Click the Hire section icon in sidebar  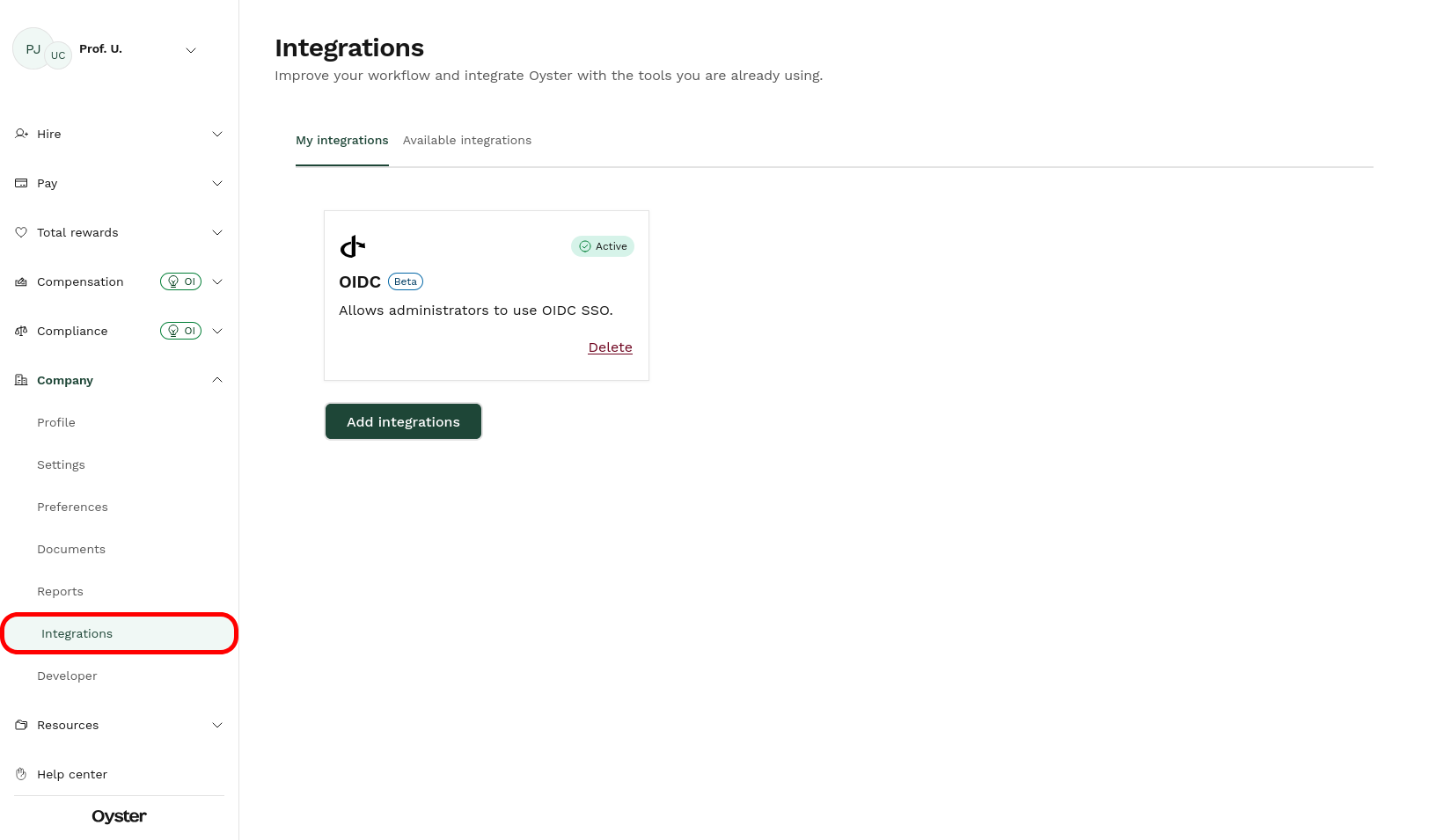pyautogui.click(x=21, y=134)
